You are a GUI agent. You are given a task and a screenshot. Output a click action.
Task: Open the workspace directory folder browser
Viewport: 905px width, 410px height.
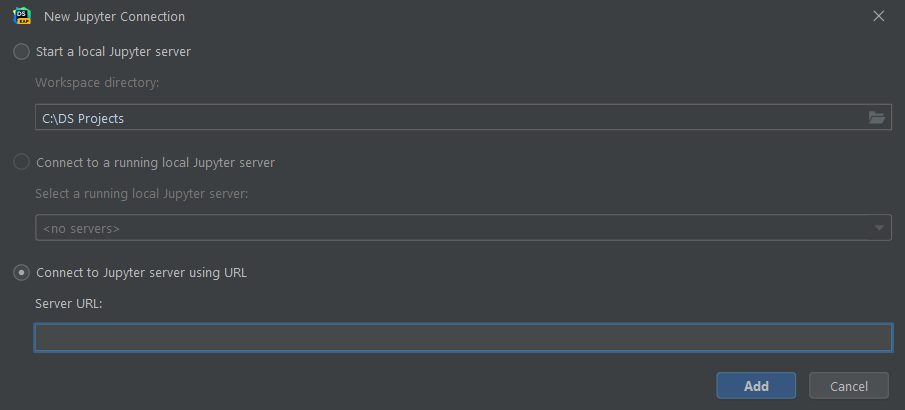point(877,118)
